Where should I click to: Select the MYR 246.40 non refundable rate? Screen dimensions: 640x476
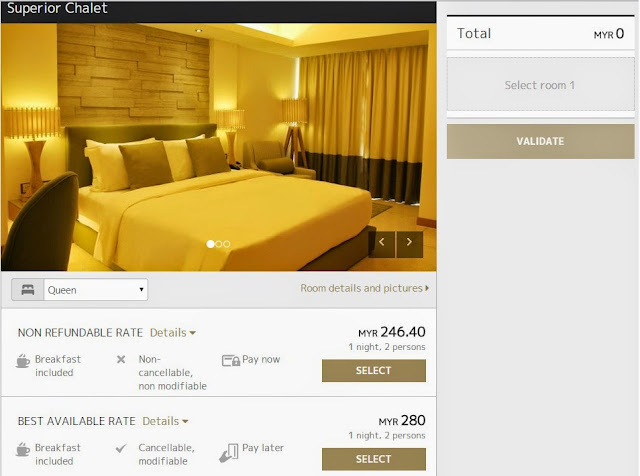tap(373, 371)
